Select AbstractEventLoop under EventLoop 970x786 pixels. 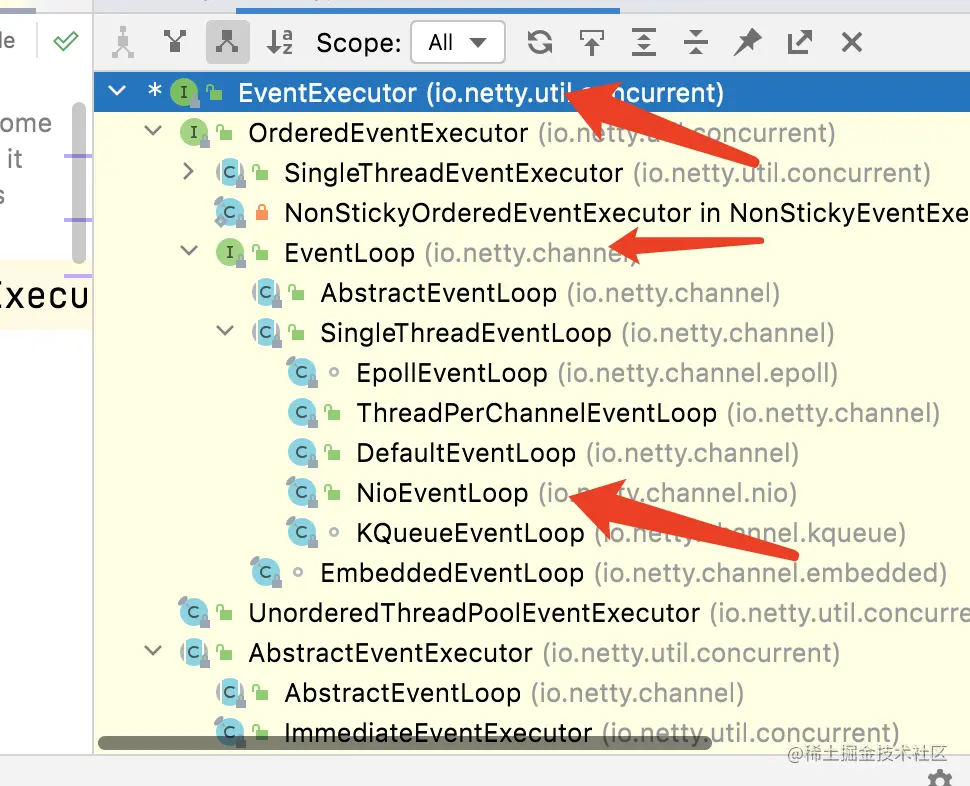click(x=532, y=293)
